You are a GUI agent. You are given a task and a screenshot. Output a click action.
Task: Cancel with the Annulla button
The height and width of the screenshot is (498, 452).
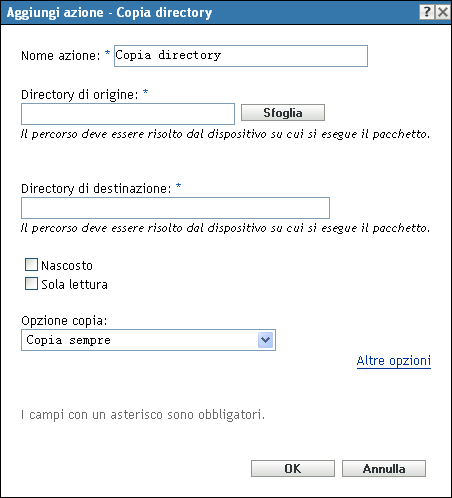coord(384,469)
